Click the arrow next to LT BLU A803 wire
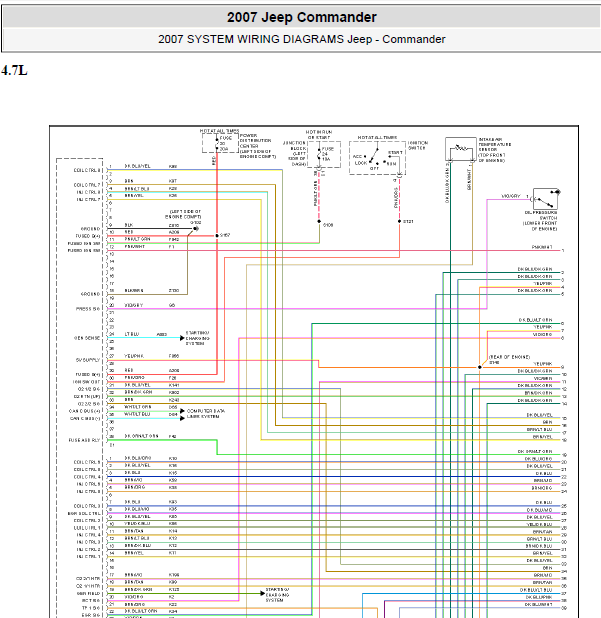601x618 pixels. pyautogui.click(x=182, y=338)
